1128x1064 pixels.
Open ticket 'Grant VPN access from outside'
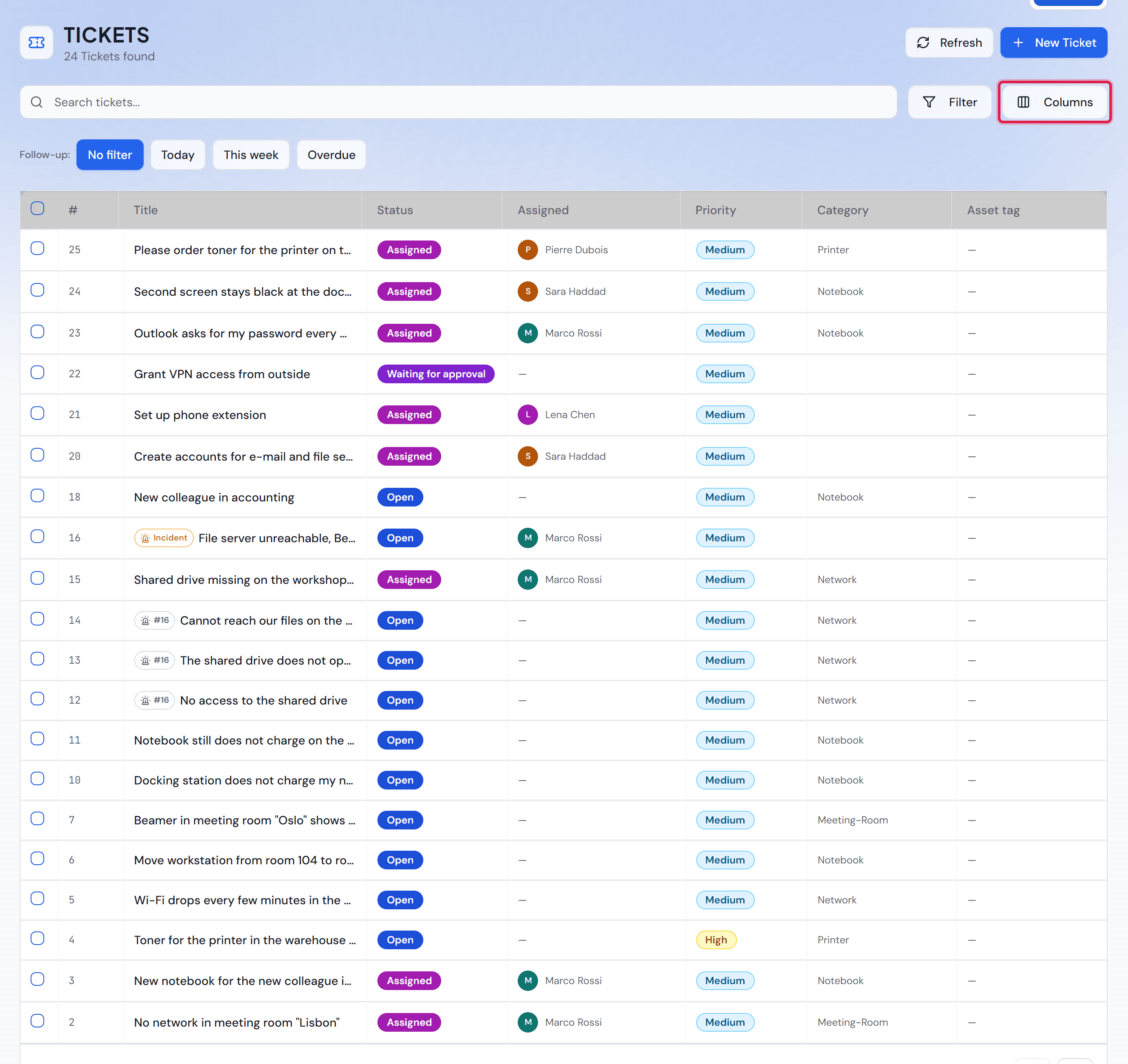(222, 374)
